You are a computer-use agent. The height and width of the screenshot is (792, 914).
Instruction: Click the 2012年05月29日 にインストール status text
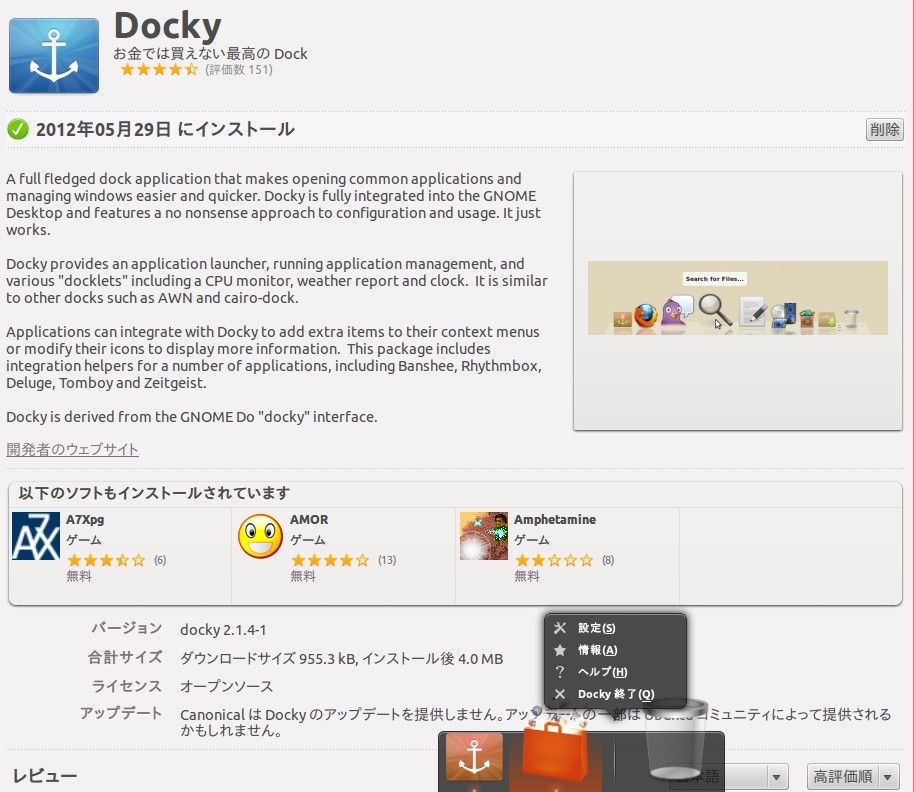click(x=165, y=129)
